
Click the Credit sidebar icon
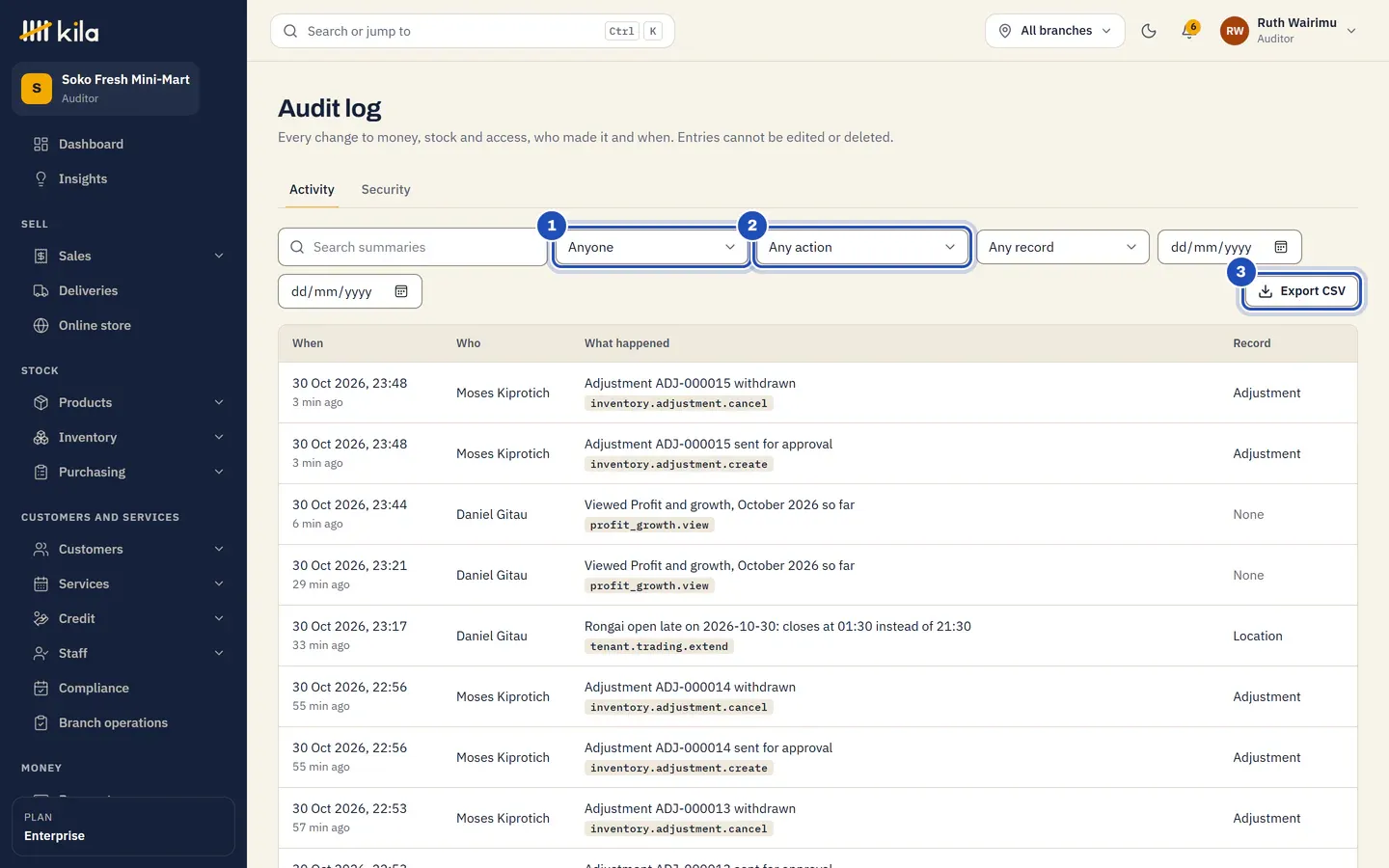click(x=41, y=618)
